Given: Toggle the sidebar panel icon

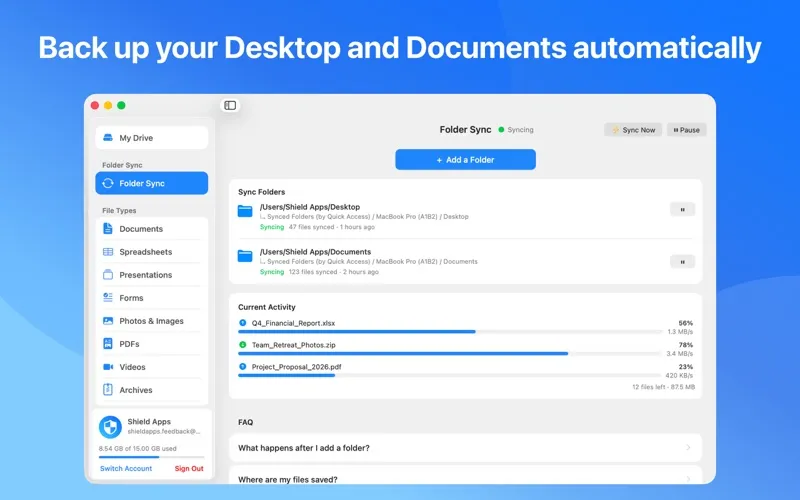Looking at the screenshot, I should pos(230,105).
